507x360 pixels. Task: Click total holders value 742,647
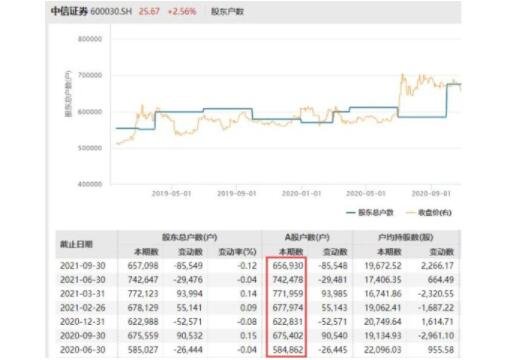coord(143,280)
